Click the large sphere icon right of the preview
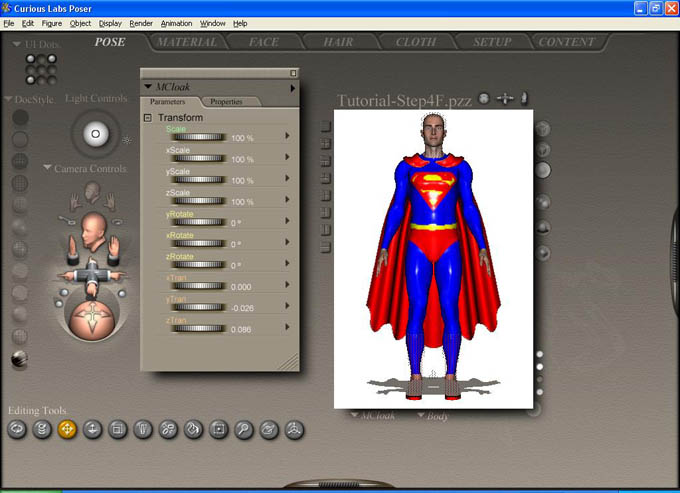Screen dimensions: 680x493 (x=543, y=170)
